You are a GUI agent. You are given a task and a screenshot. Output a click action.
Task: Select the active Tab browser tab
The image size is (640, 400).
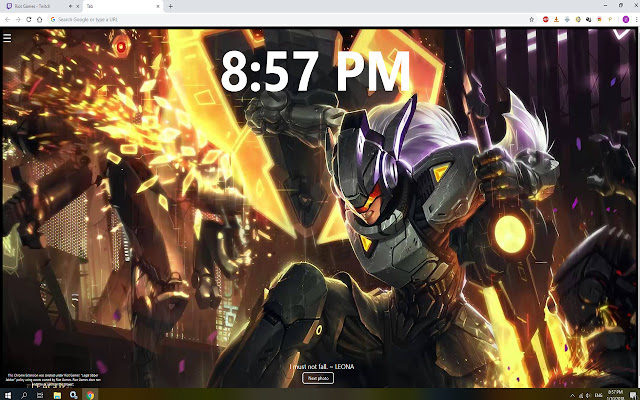pyautogui.click(x=120, y=6)
